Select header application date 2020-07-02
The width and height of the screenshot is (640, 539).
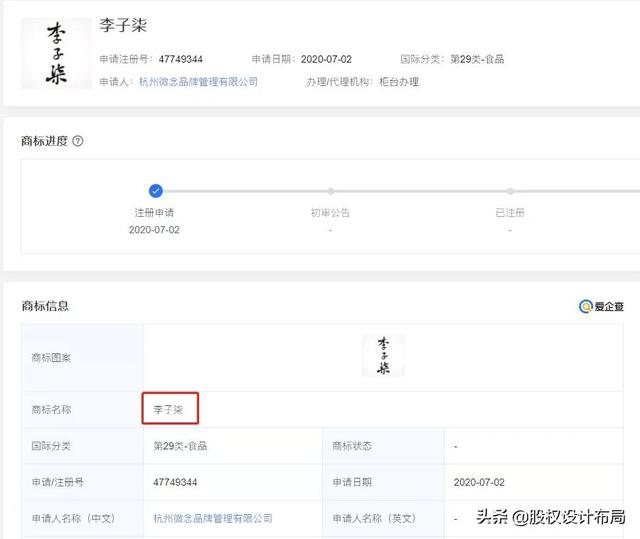pyautogui.click(x=326, y=60)
